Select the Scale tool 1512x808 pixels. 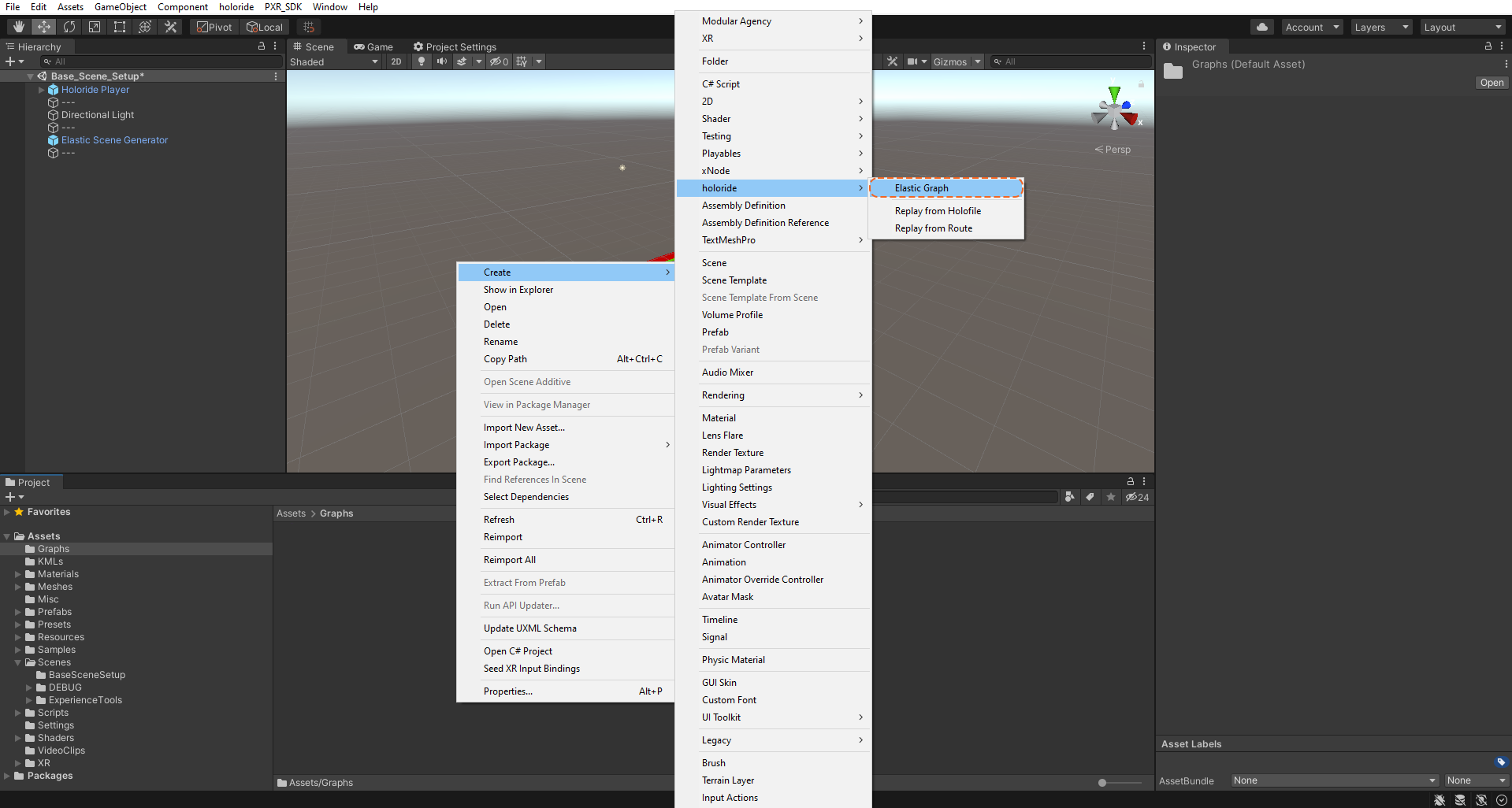click(95, 27)
